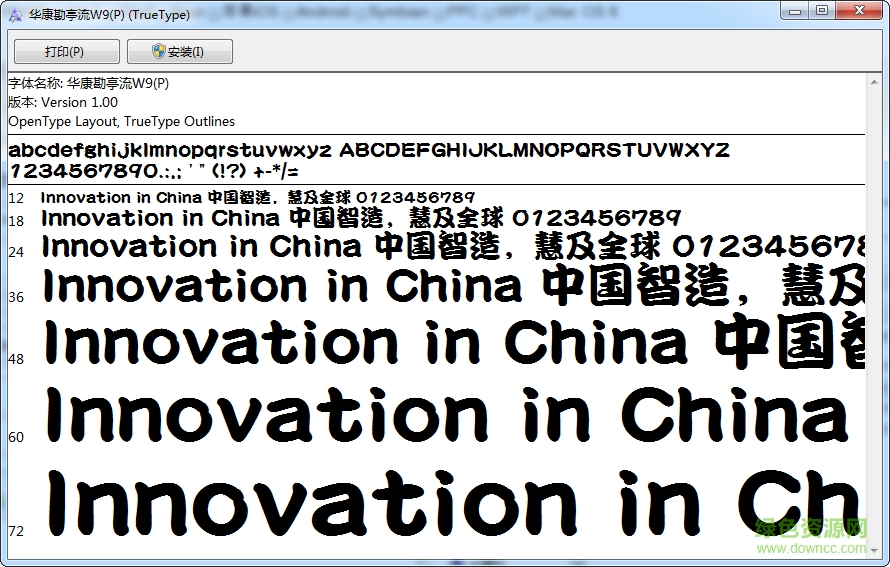Click the OpenType Layout, TrueType Outlines text

(121, 121)
